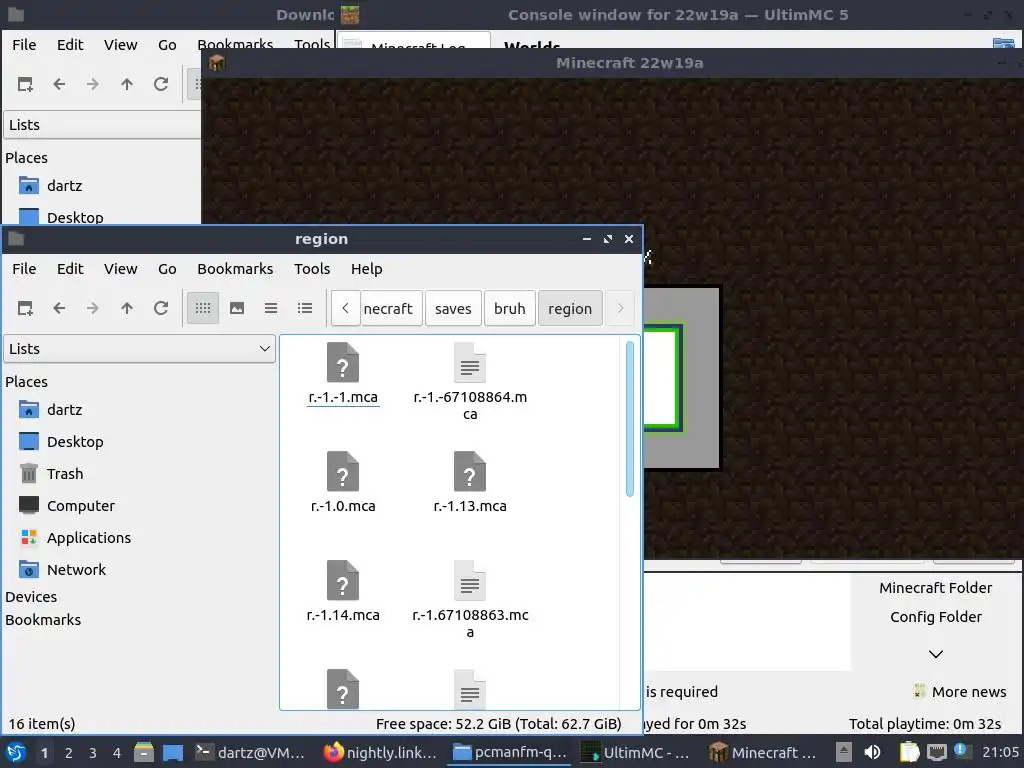
Task: Click the show desktop icon in the taskbar
Action: (x=173, y=752)
